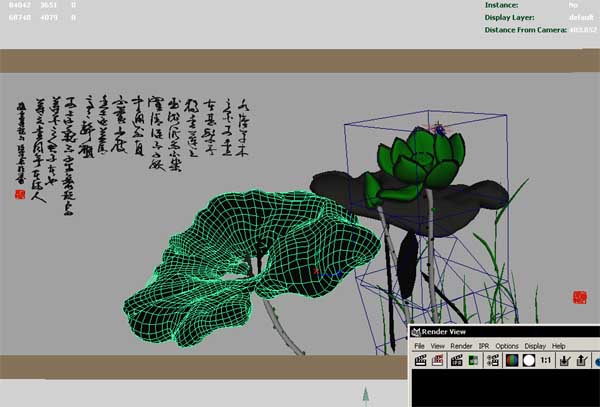
Task: Click the "Display Layer:" heads-up display label
Action: [x=509, y=18]
